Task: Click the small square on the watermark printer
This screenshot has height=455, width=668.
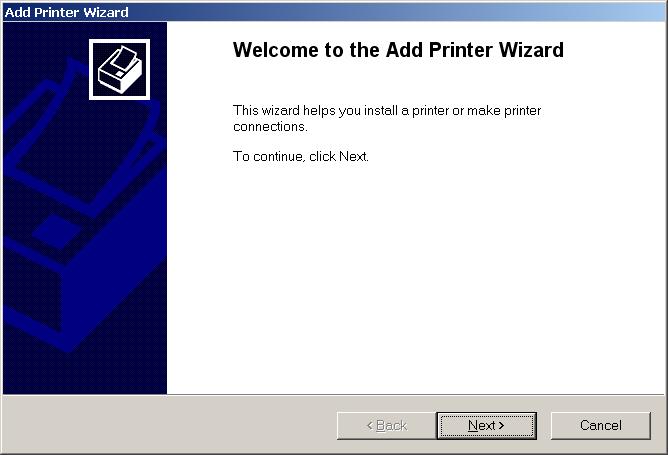Action: click(x=57, y=231)
